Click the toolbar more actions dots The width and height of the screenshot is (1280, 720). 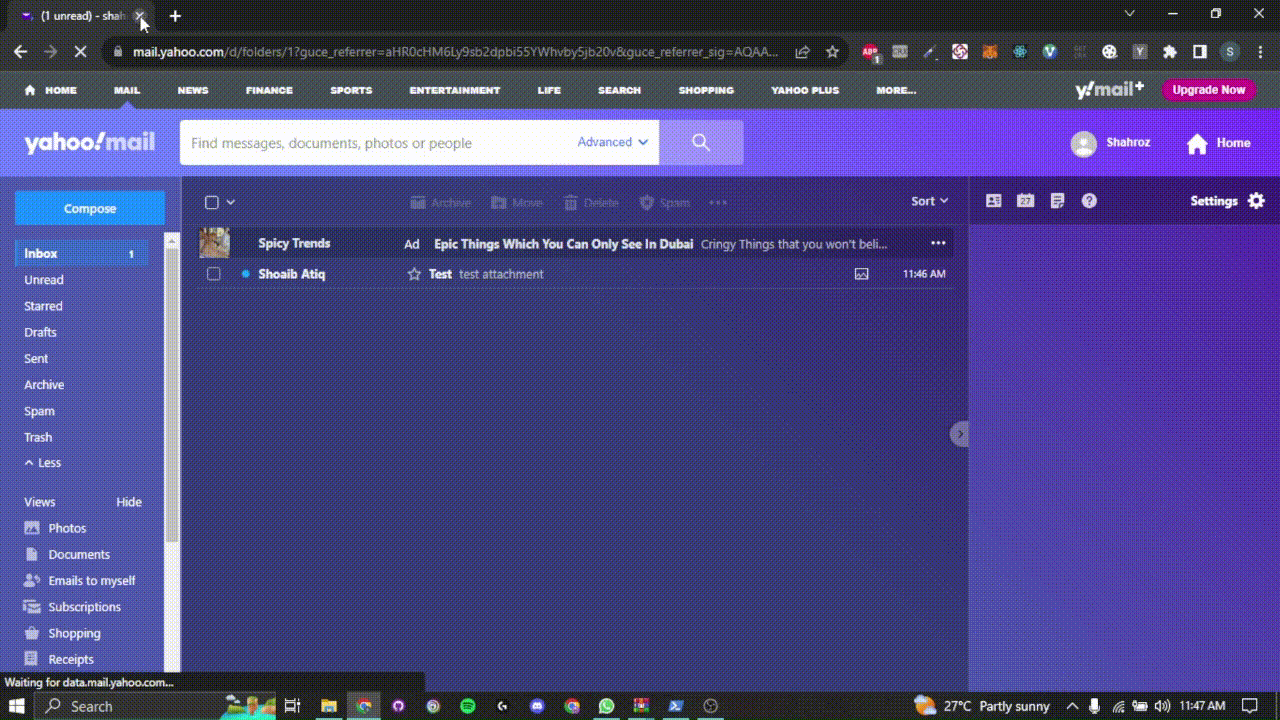click(x=718, y=203)
